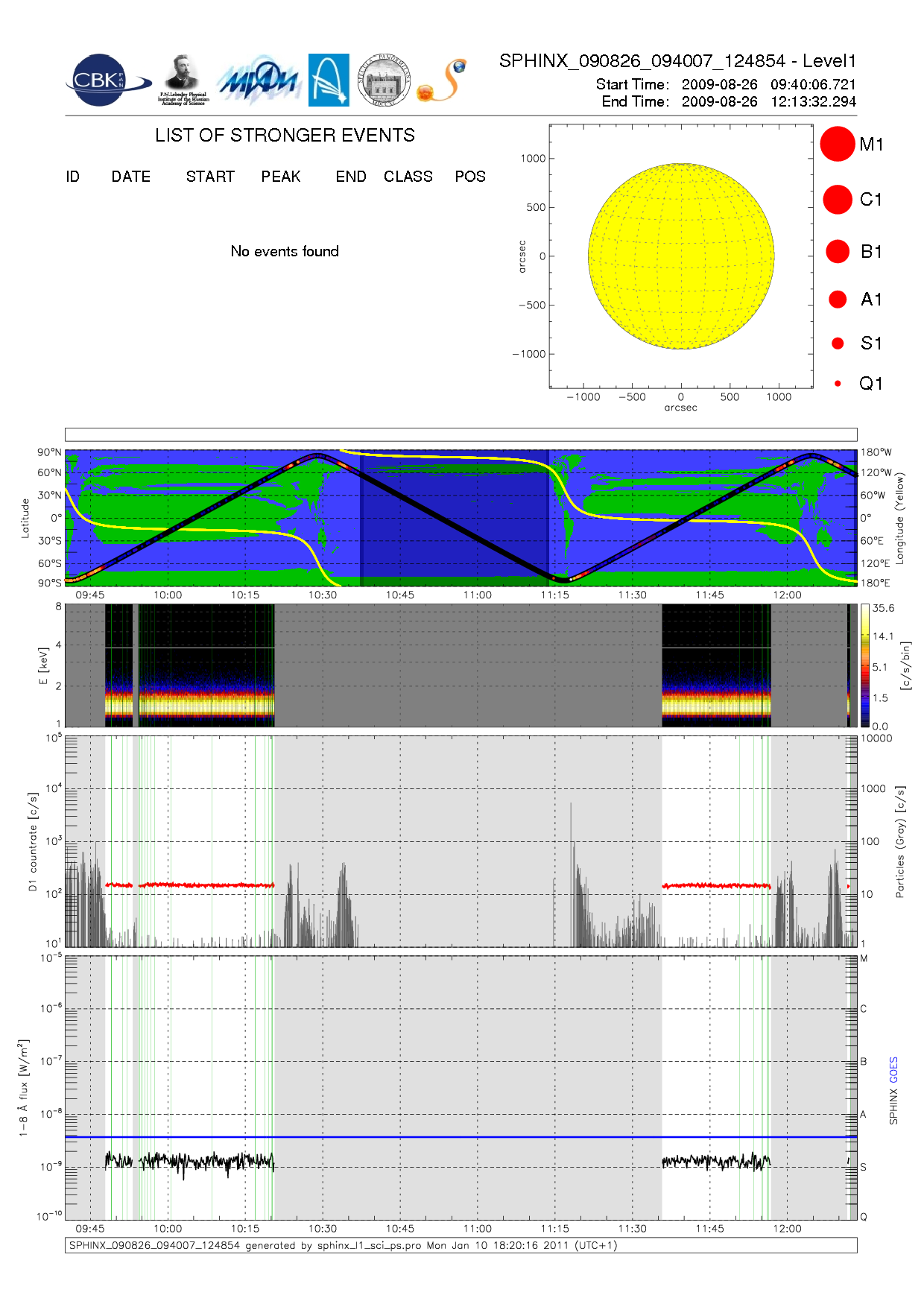Click the empty bar above the orbit map
Image resolution: width=924 pixels, height=1307 pixels.
click(461, 434)
